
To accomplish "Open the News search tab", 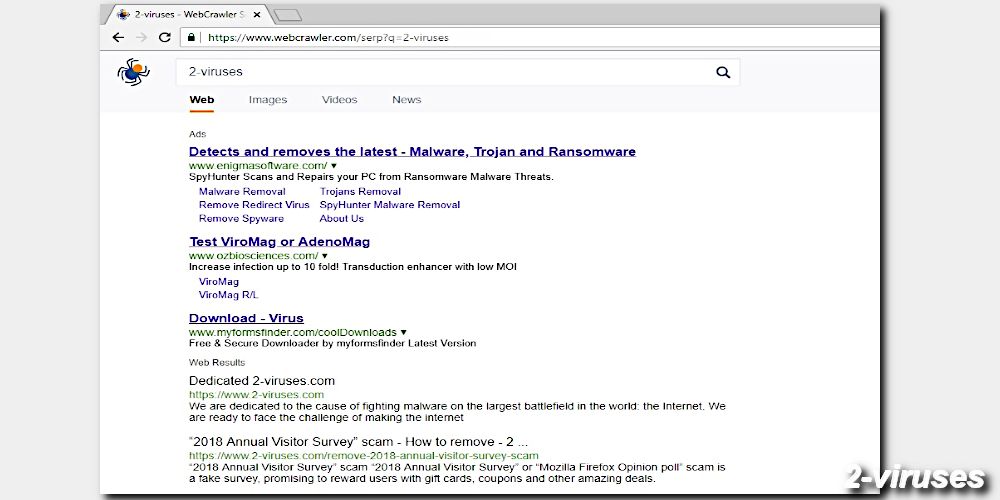I will pos(406,100).
